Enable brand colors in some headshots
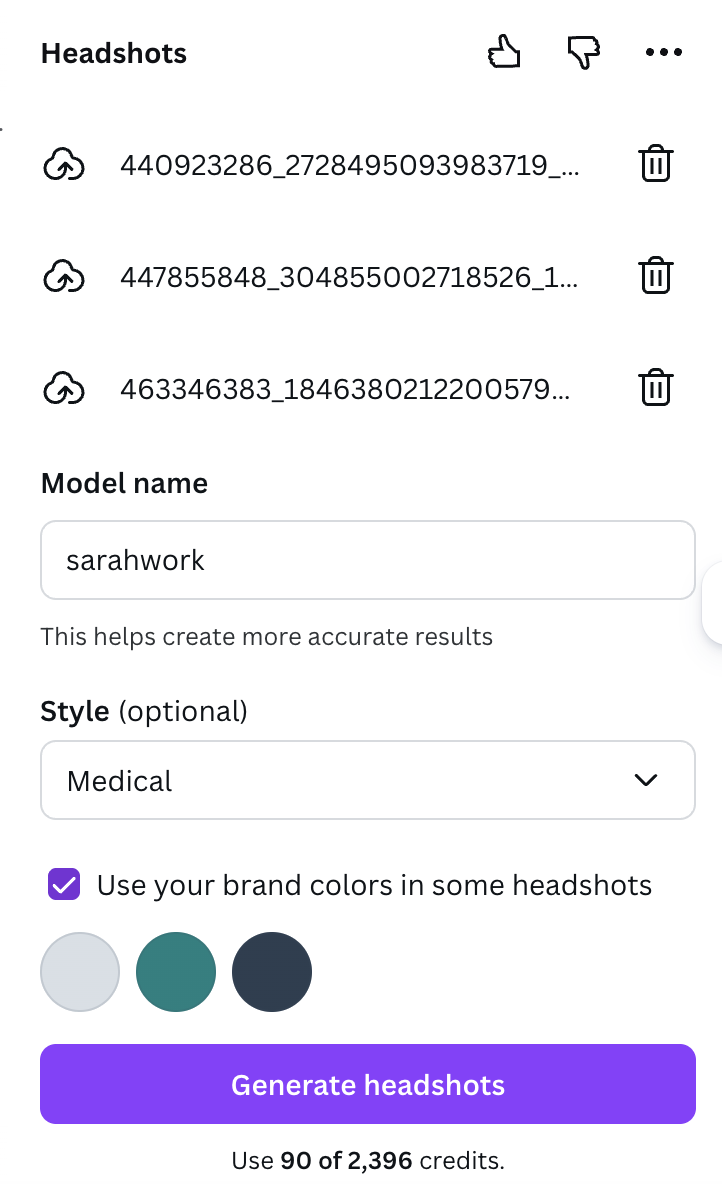The image size is (722, 1184). [x=63, y=885]
